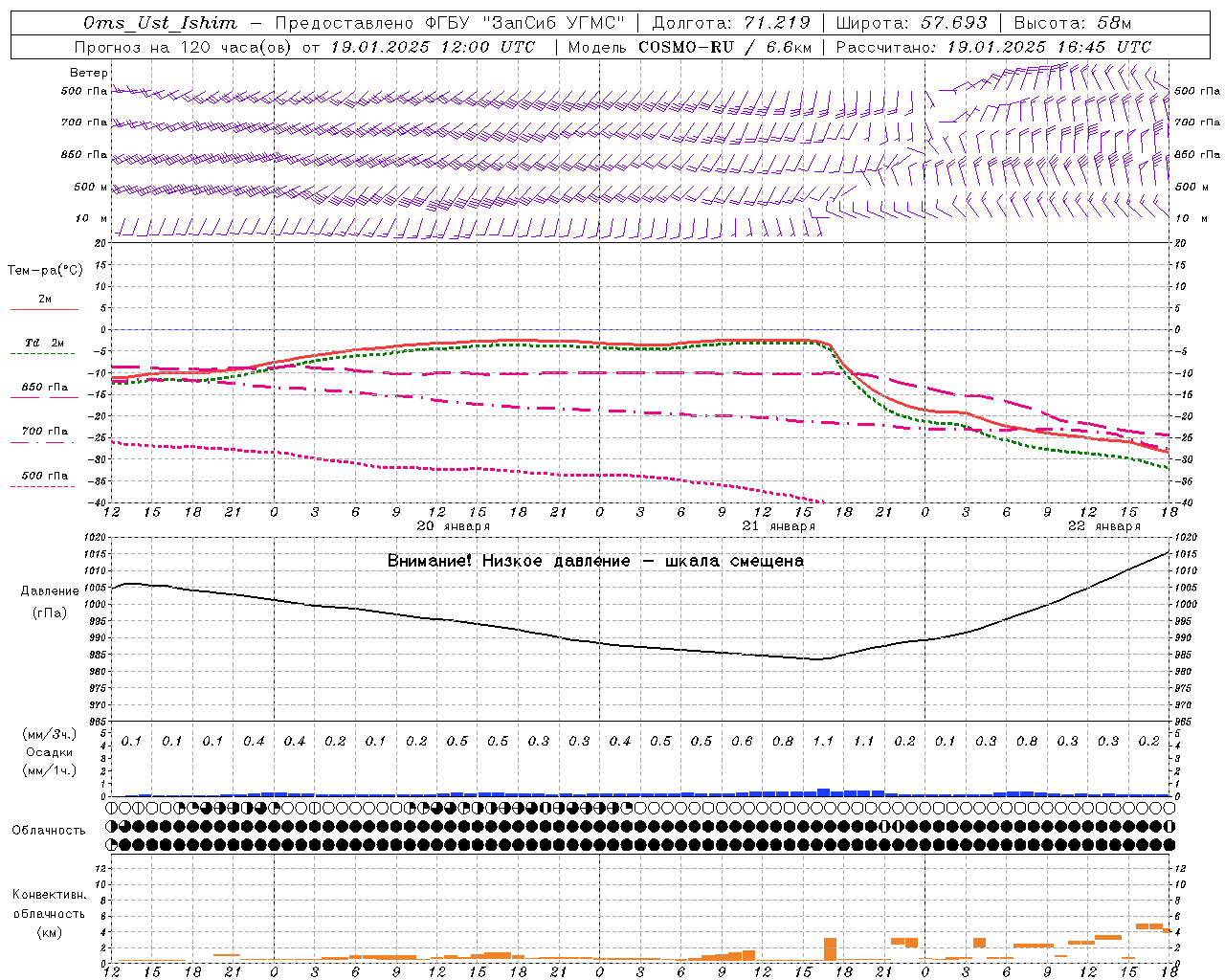Click the Рассчитано: 19.01.2025 16:45 UTC text
This screenshot has width=1225, height=980.
993,47
